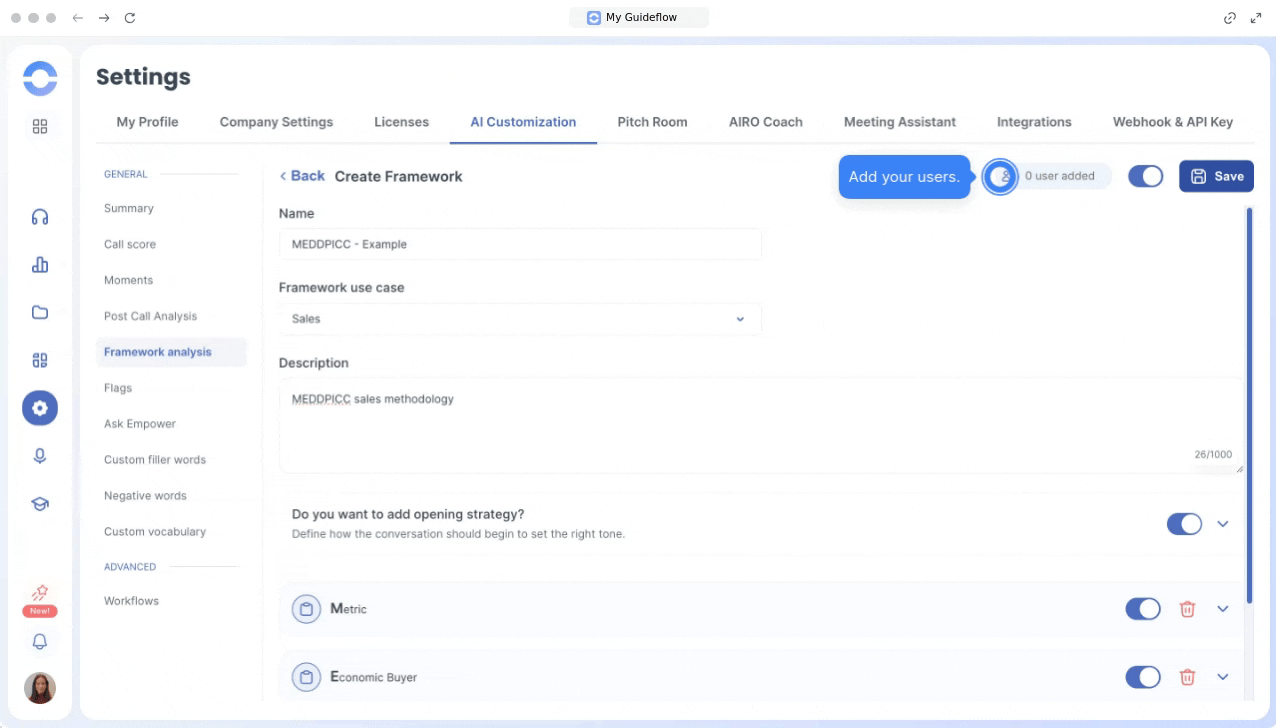Image resolution: width=1276 pixels, height=728 pixels.
Task: Open the Integrations tab
Action: tap(1033, 122)
